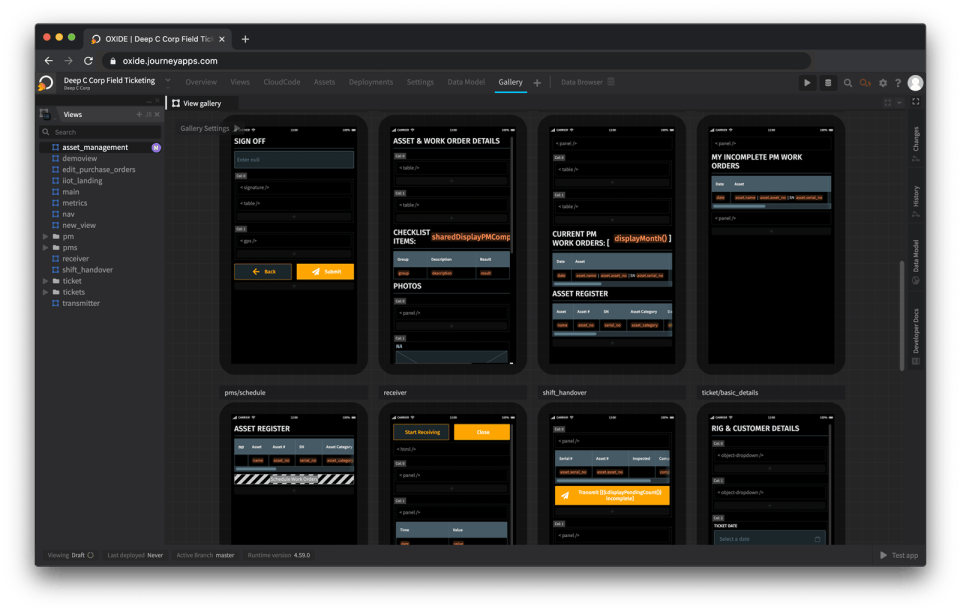Click the help question mark icon

click(x=898, y=83)
